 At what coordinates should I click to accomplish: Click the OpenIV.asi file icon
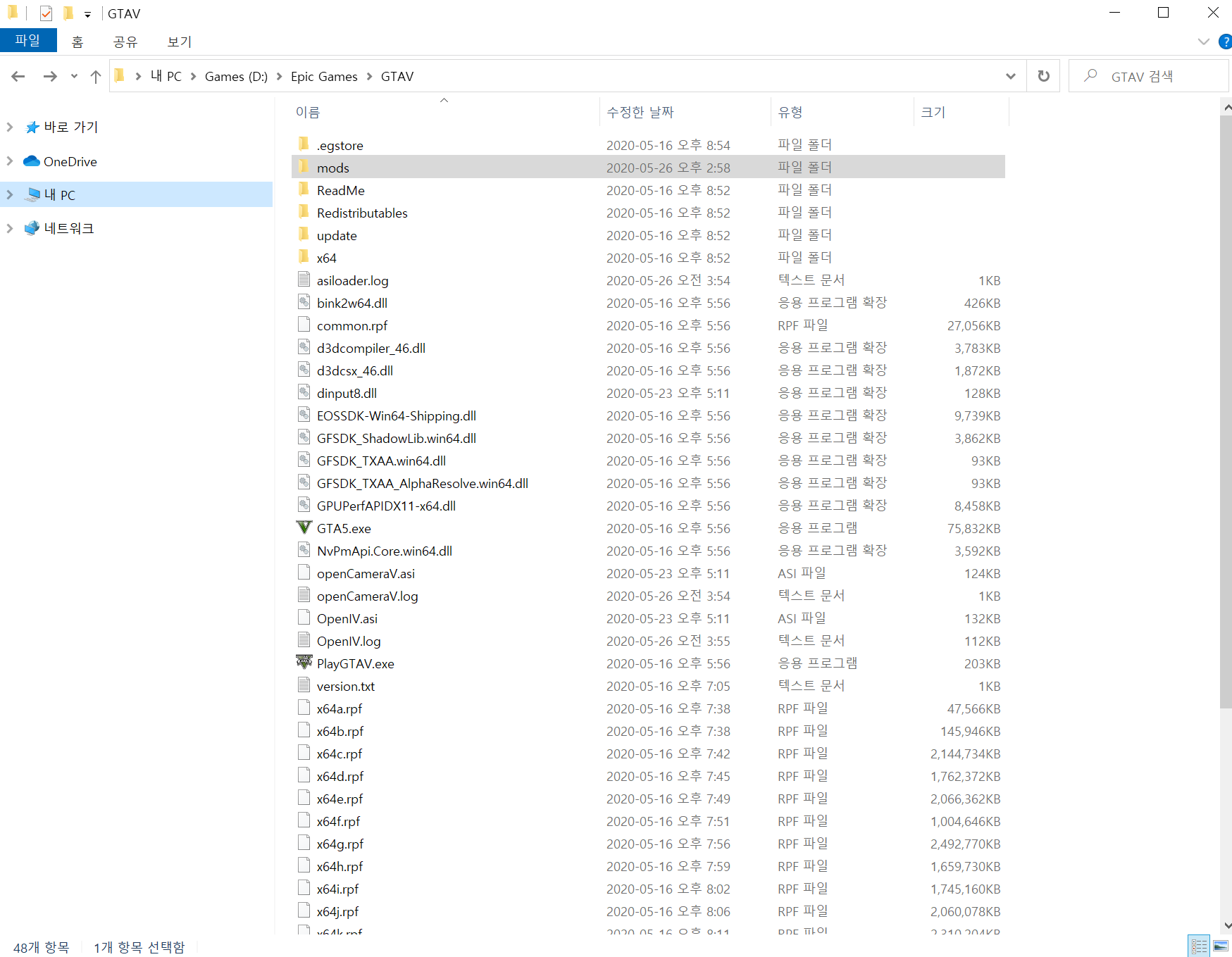coord(304,618)
